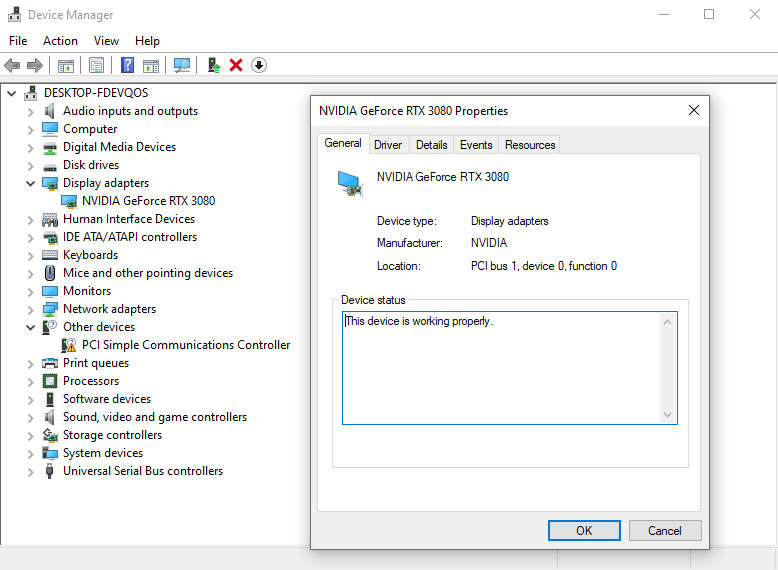
Task: Click inside the Device status text box
Action: (510, 368)
